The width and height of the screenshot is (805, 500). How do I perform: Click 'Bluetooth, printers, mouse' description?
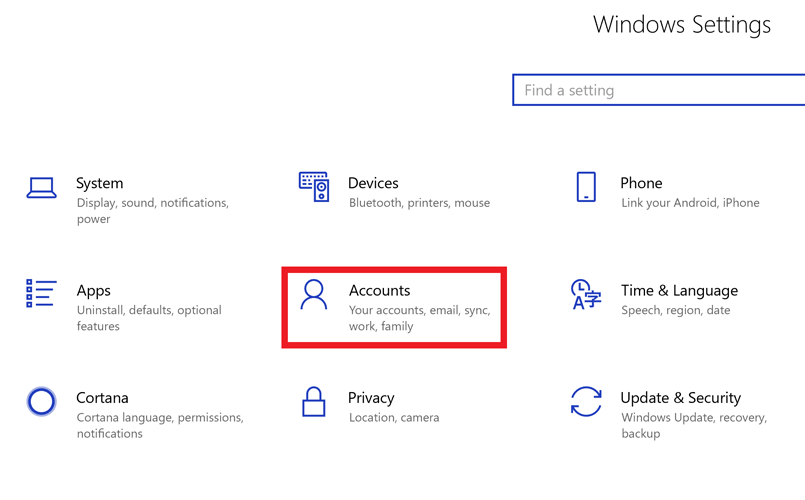[x=419, y=203]
